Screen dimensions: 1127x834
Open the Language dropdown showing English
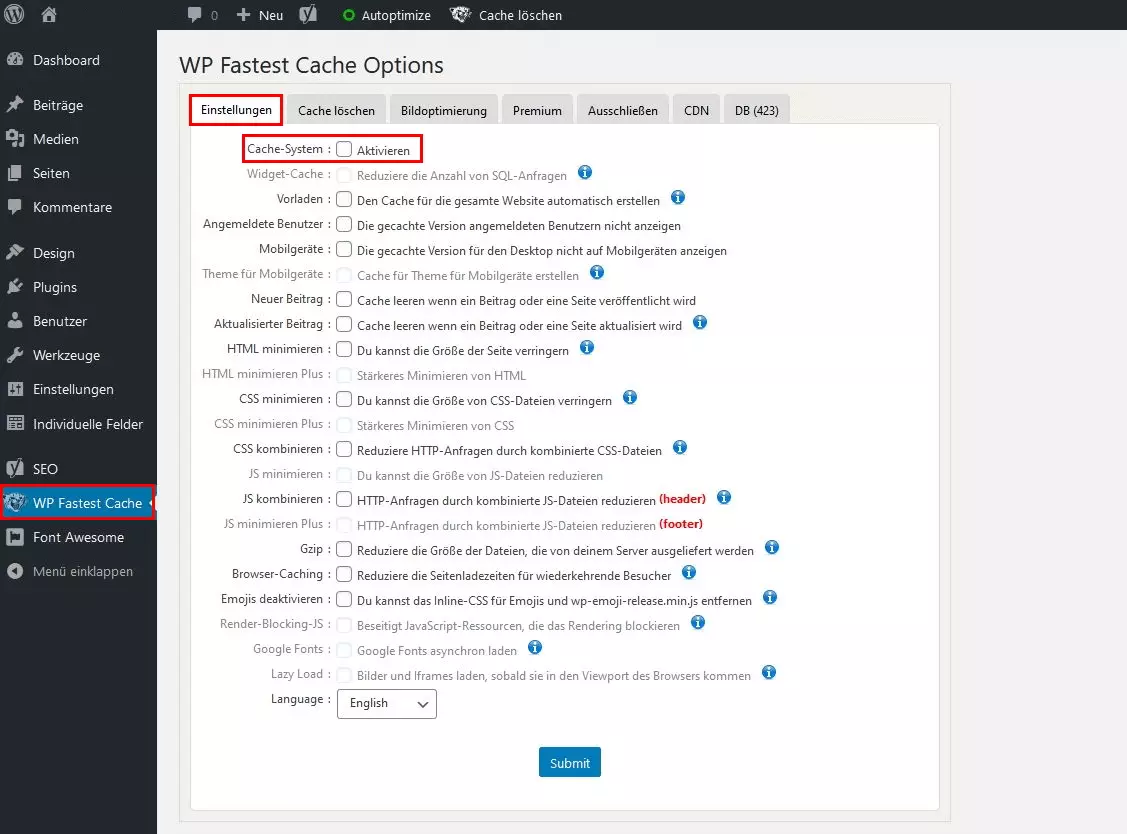pyautogui.click(x=387, y=703)
